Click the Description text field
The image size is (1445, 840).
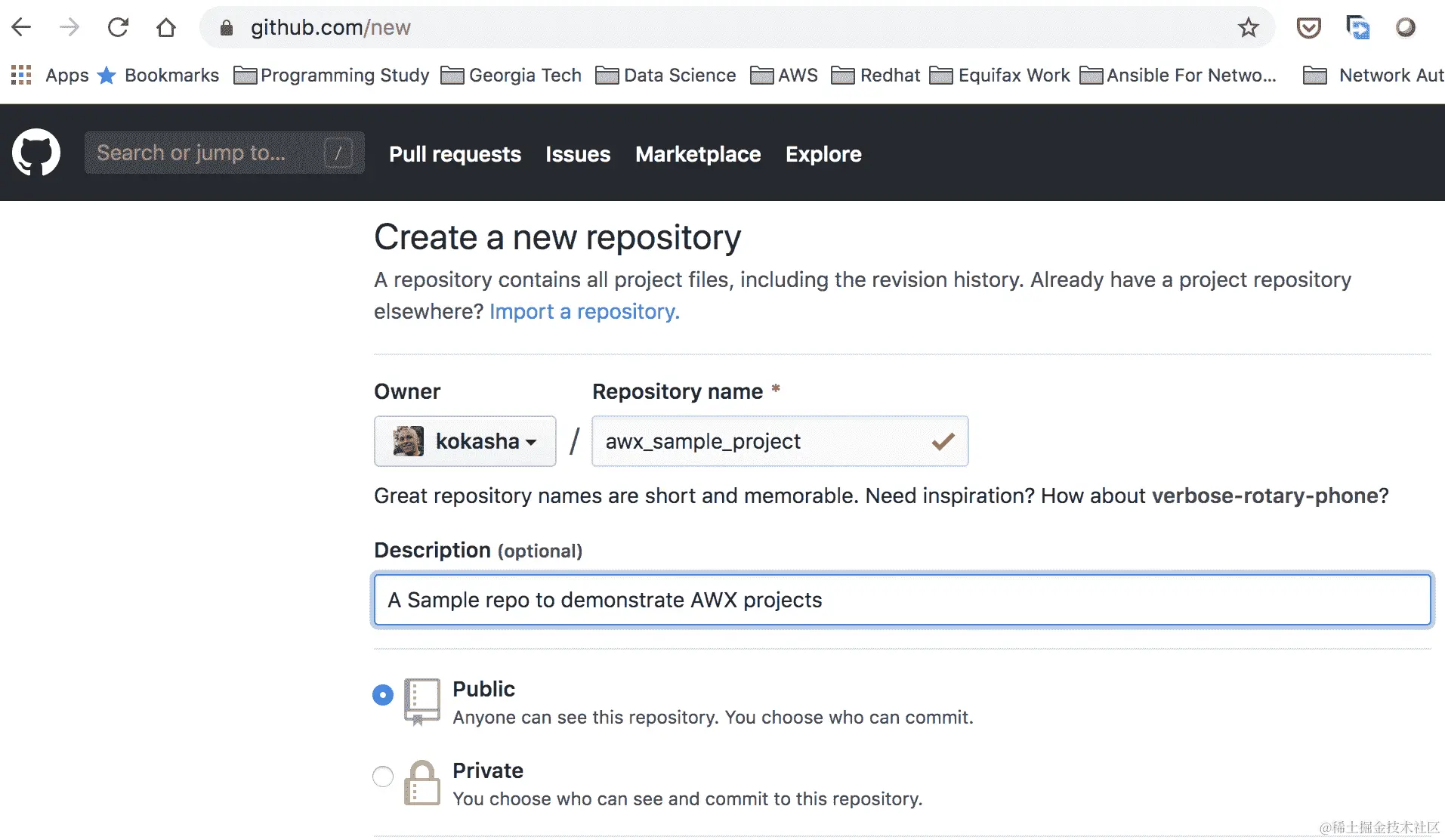[x=902, y=601]
